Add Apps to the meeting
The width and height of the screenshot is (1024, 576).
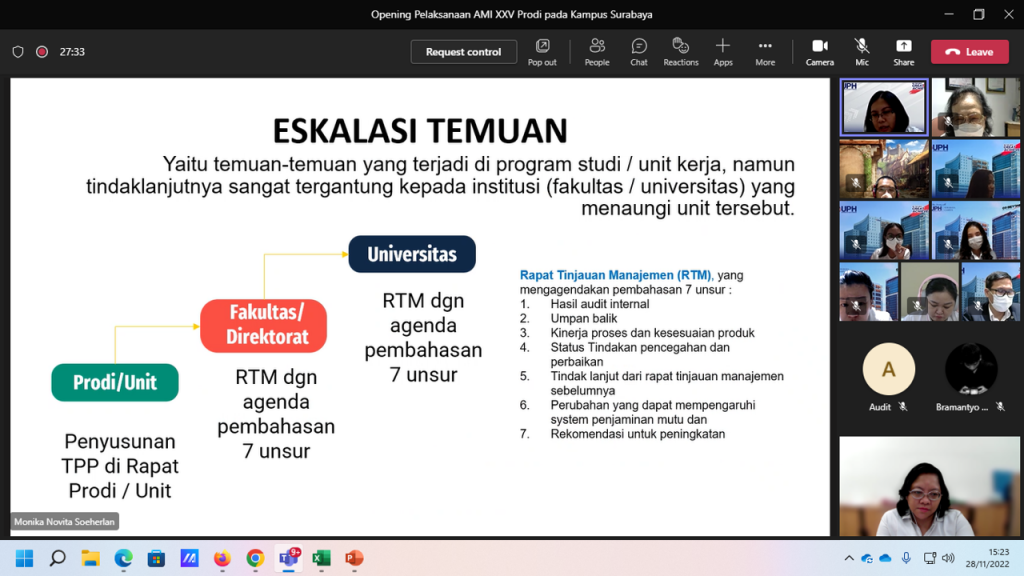point(723,51)
